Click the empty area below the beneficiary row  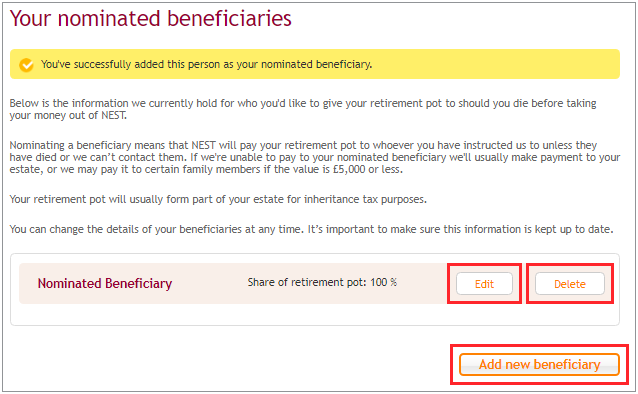315,314
